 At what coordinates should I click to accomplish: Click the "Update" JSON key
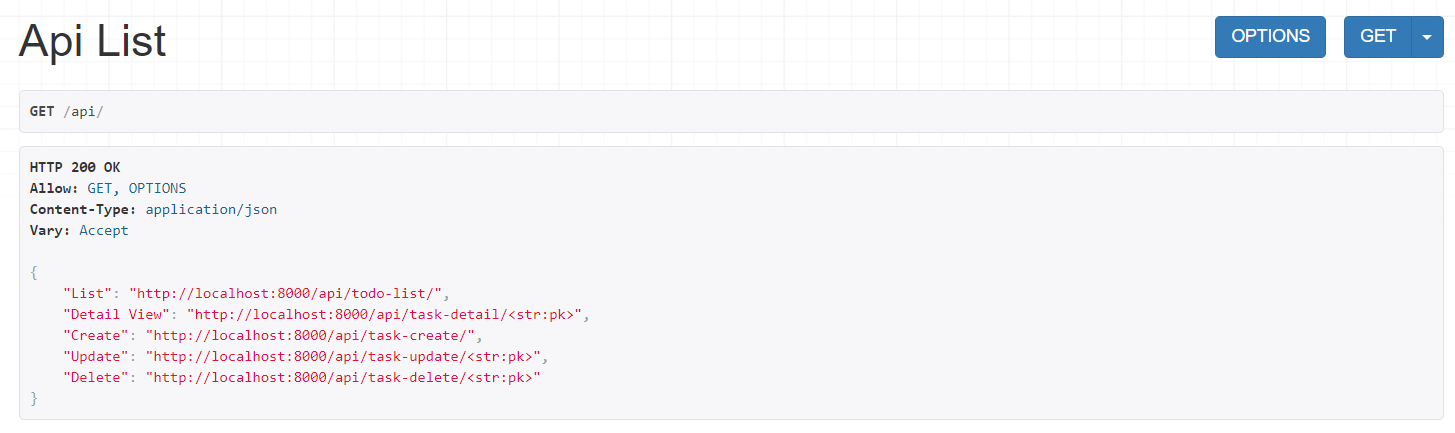click(x=95, y=356)
